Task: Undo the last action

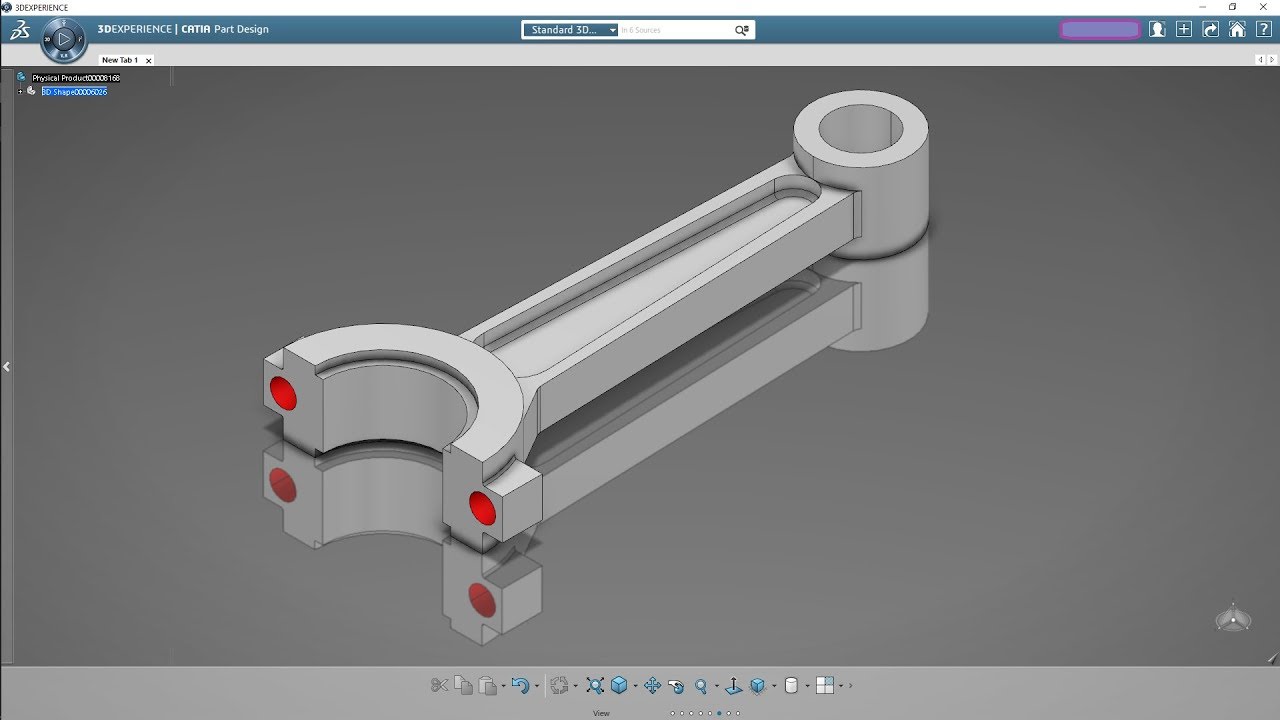Action: pyautogui.click(x=520, y=685)
